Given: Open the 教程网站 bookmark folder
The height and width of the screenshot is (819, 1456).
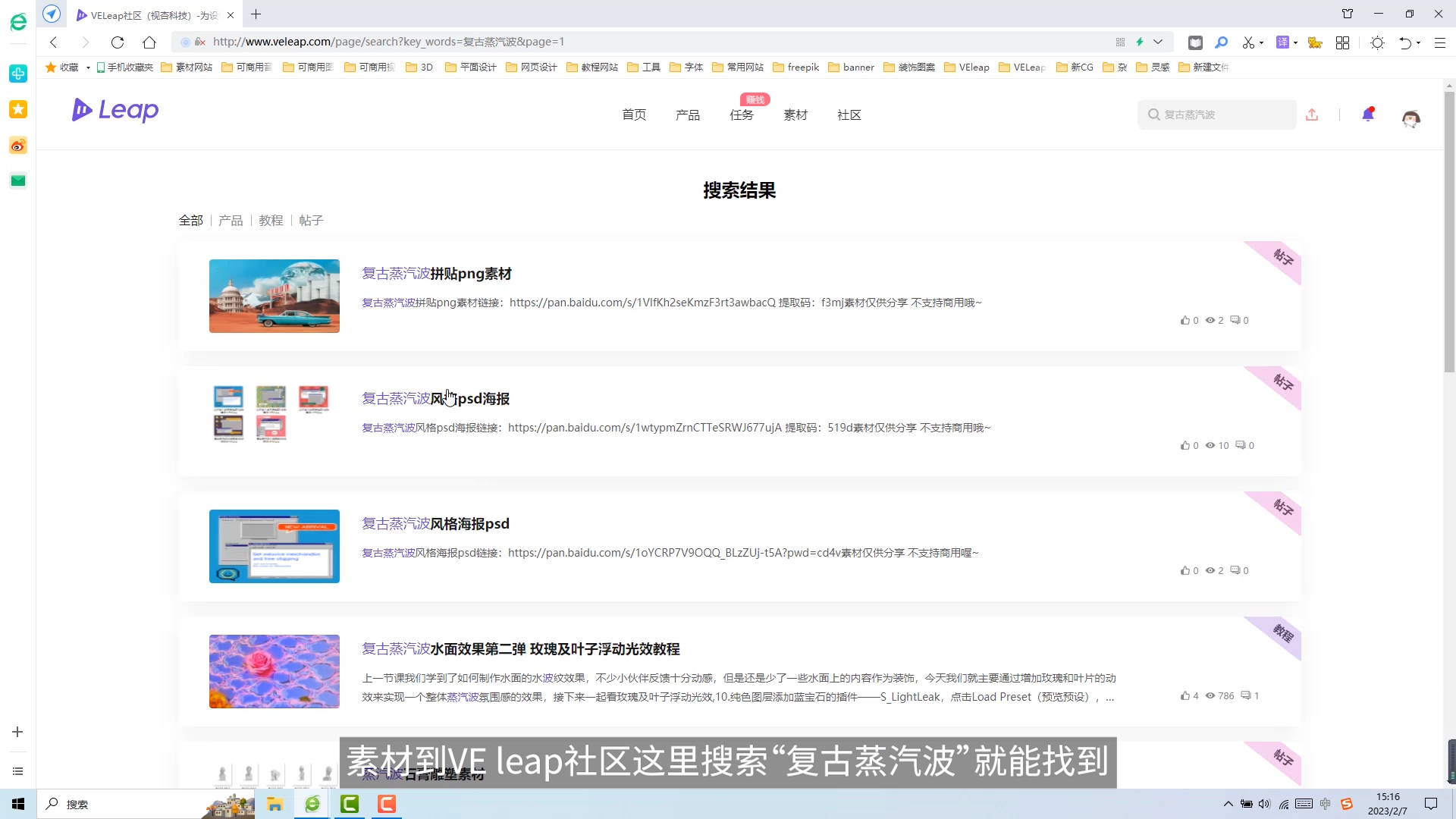Looking at the screenshot, I should click(x=592, y=67).
